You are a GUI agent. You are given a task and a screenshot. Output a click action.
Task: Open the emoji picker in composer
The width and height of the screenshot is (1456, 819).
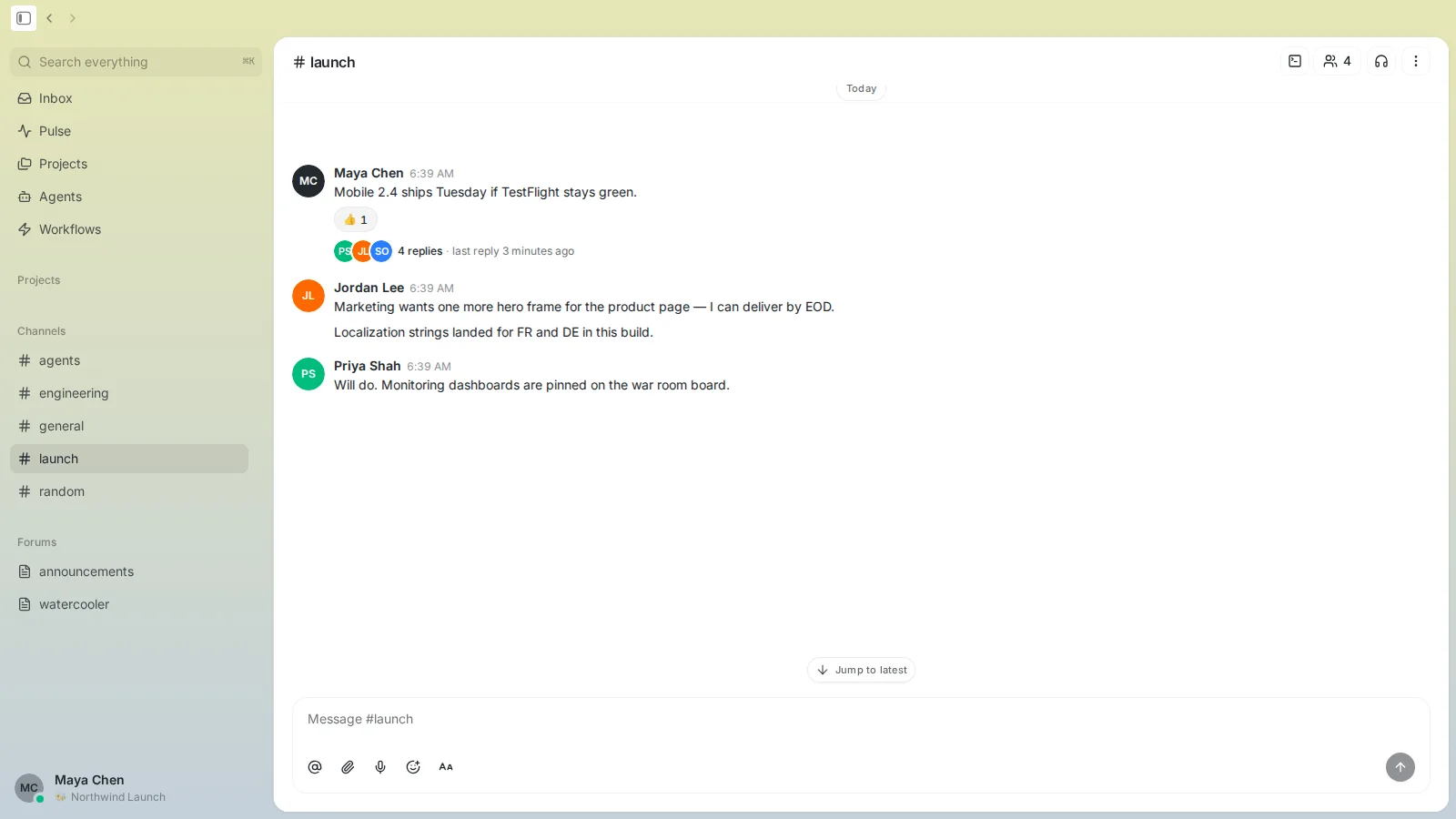pyautogui.click(x=413, y=767)
